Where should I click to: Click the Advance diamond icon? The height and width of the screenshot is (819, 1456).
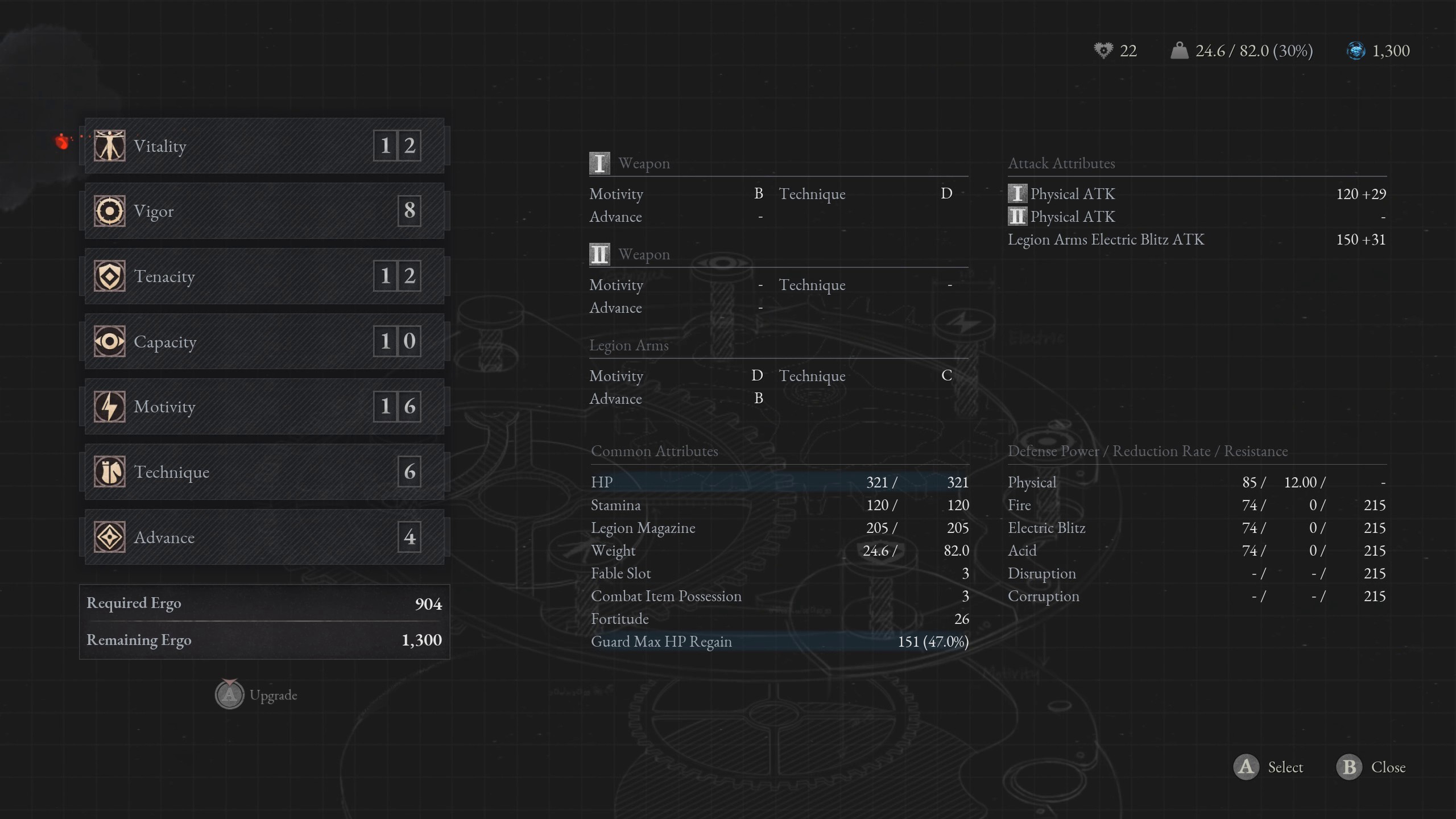coord(109,537)
